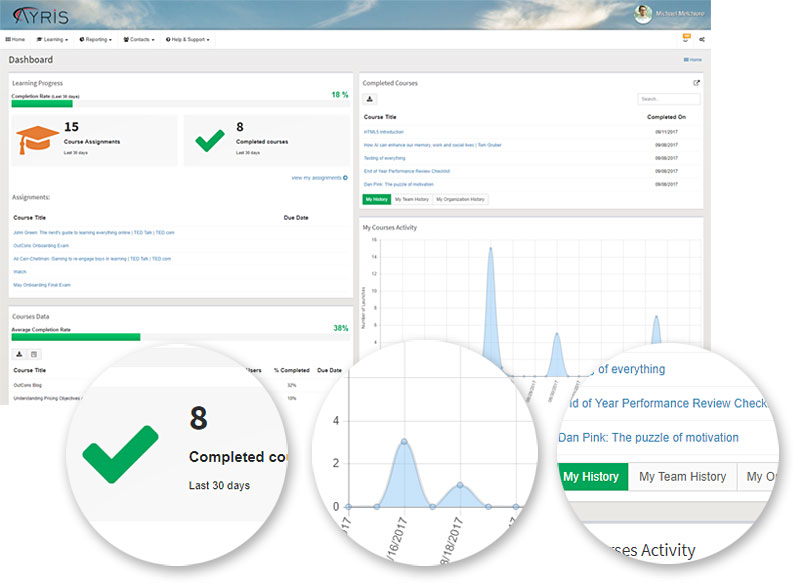Expand the Learning dropdown menu
The height and width of the screenshot is (583, 800).
coord(52,39)
